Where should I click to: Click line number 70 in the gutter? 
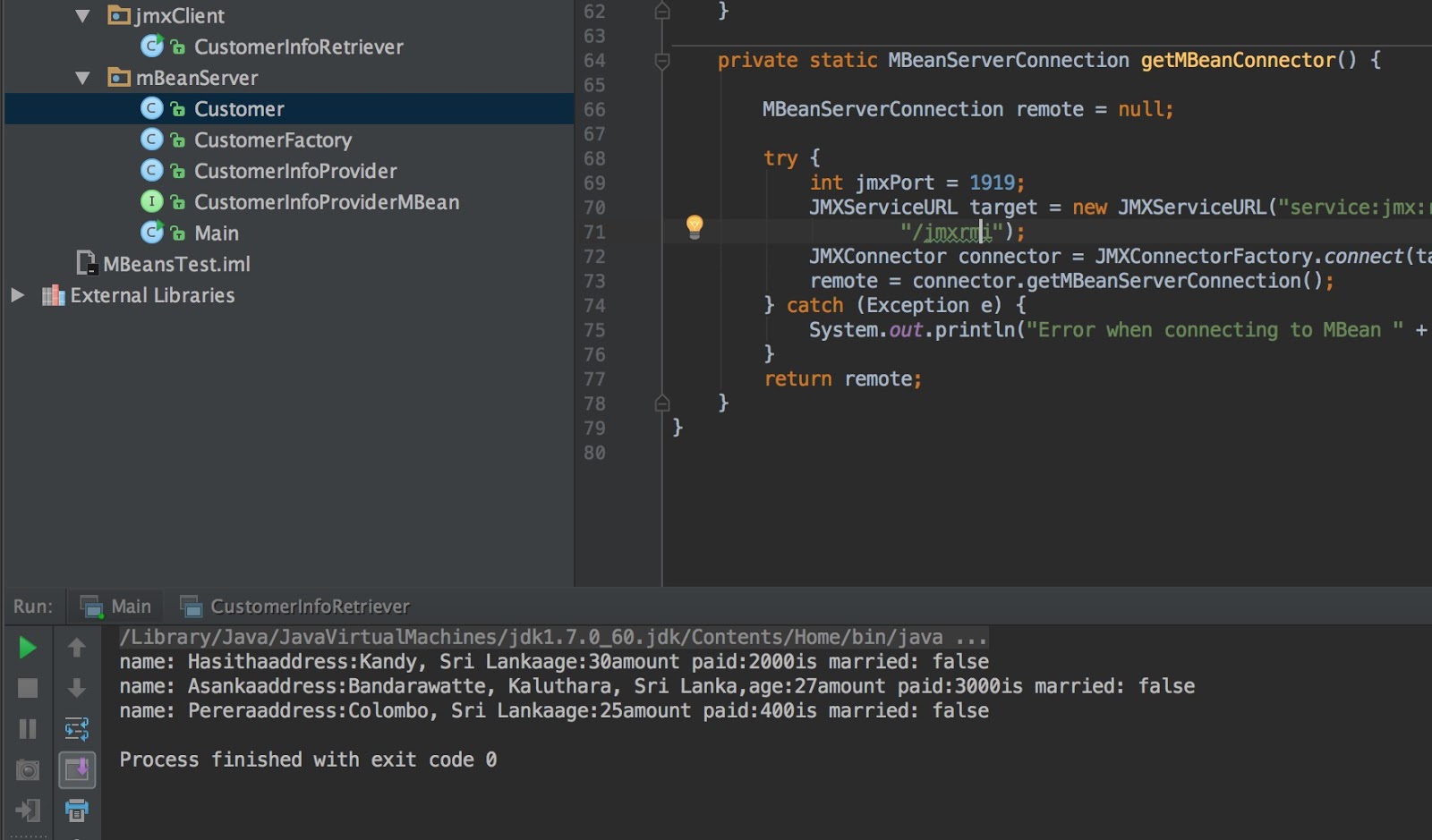click(595, 207)
